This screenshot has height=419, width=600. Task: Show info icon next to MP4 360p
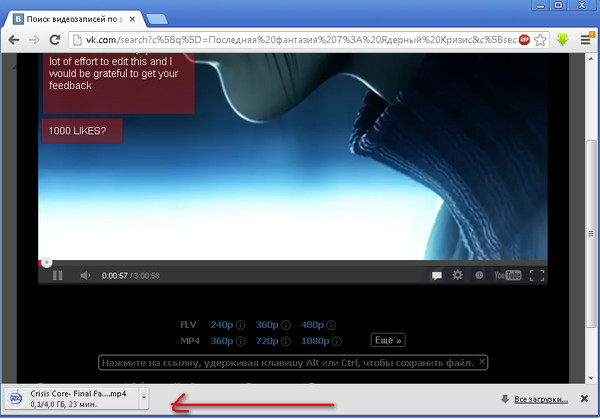point(240,341)
